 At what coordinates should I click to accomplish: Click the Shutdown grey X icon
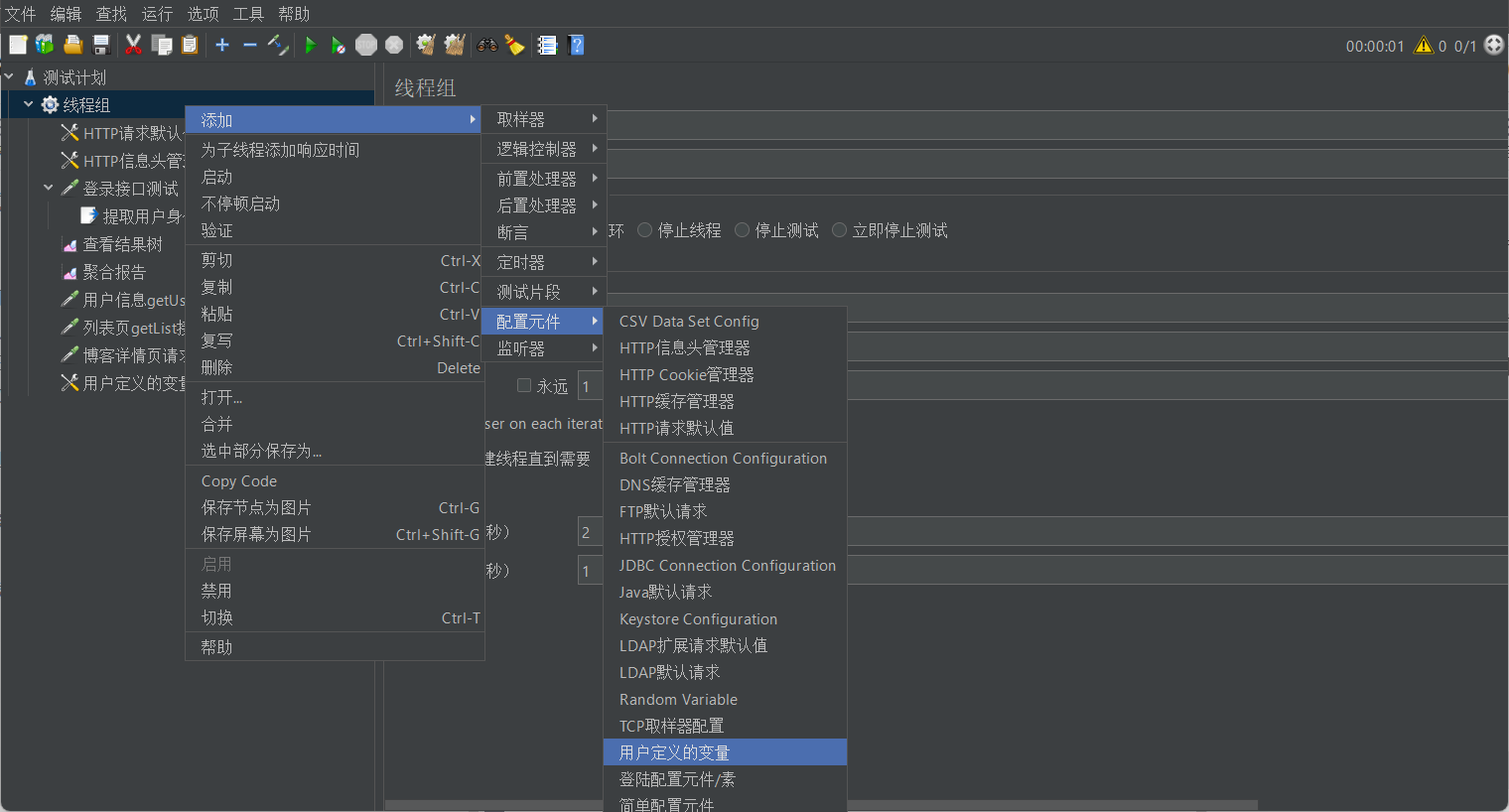[394, 45]
